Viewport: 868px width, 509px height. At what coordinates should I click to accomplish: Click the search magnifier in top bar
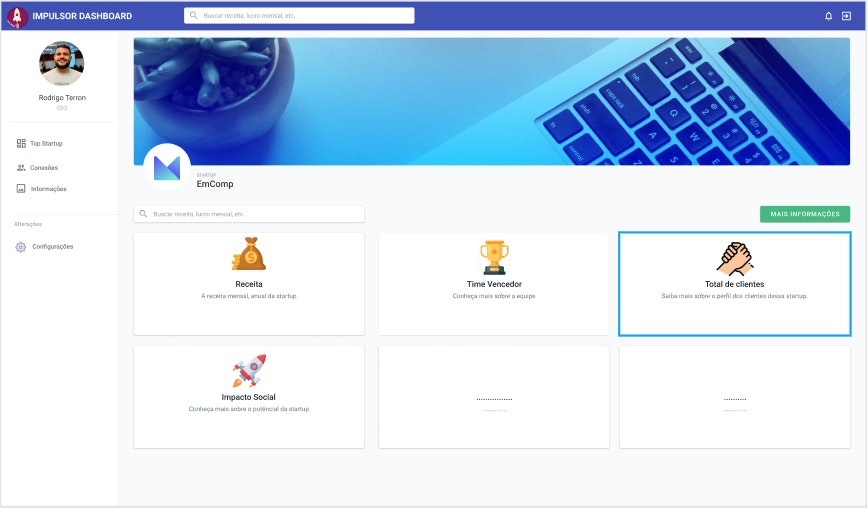(x=193, y=16)
